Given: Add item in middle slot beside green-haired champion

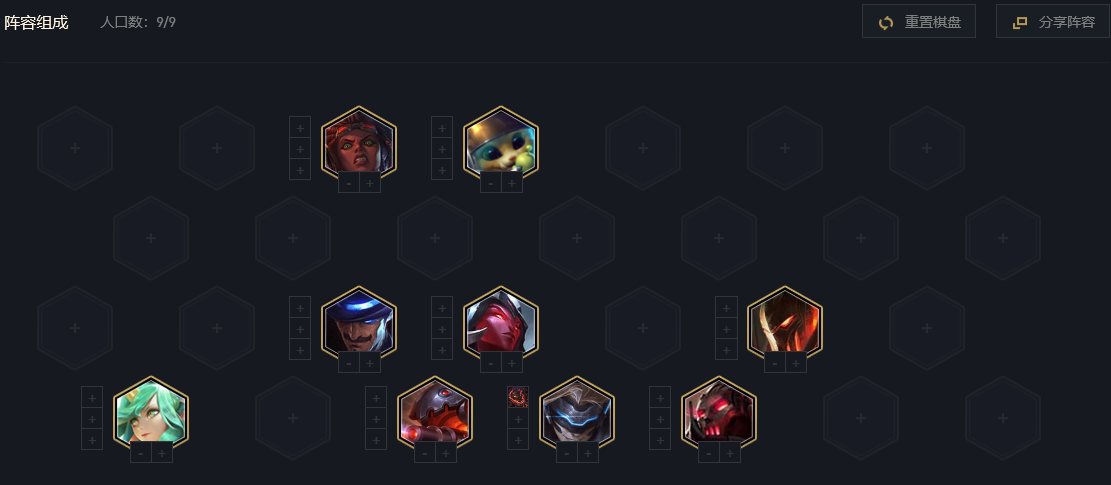Looking at the screenshot, I should coord(92,418).
